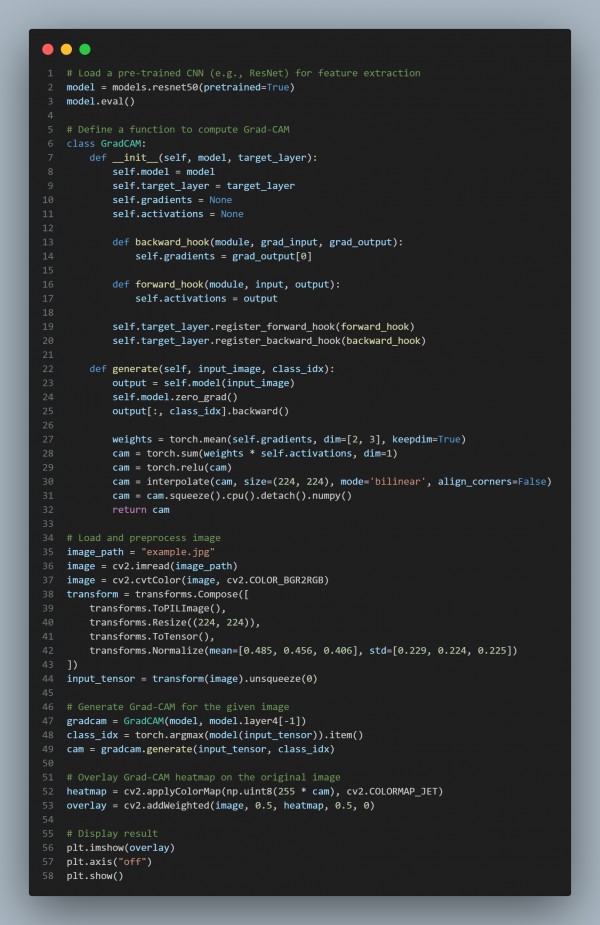Click line number 58 in the gutter
Screen dimensions: 600x925
(48, 876)
